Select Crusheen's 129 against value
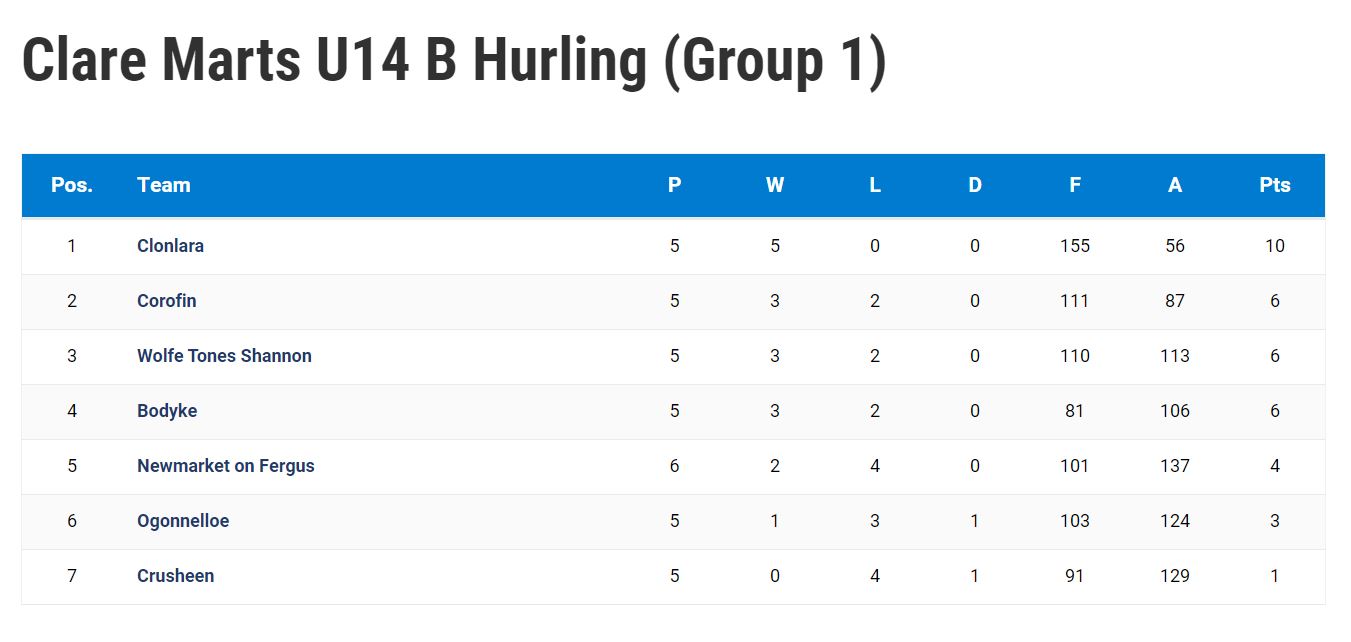 1175,576
